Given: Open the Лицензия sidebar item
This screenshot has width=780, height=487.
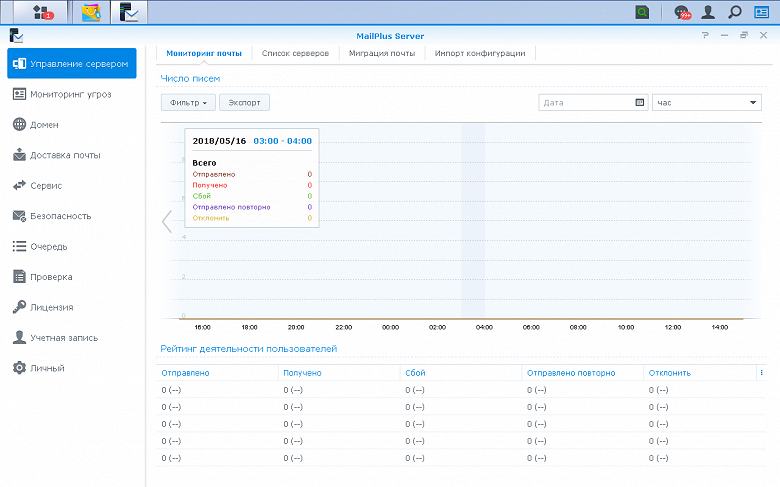Looking at the screenshot, I should pos(51,307).
